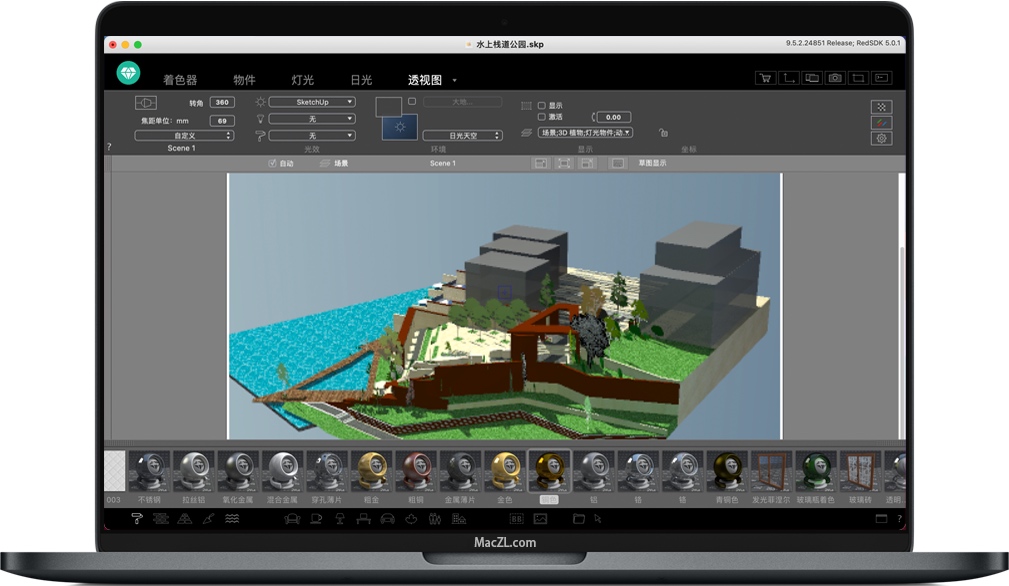The image size is (1009, 586).
Task: Expand the 日光天空 environment dropdown
Action: [462, 135]
